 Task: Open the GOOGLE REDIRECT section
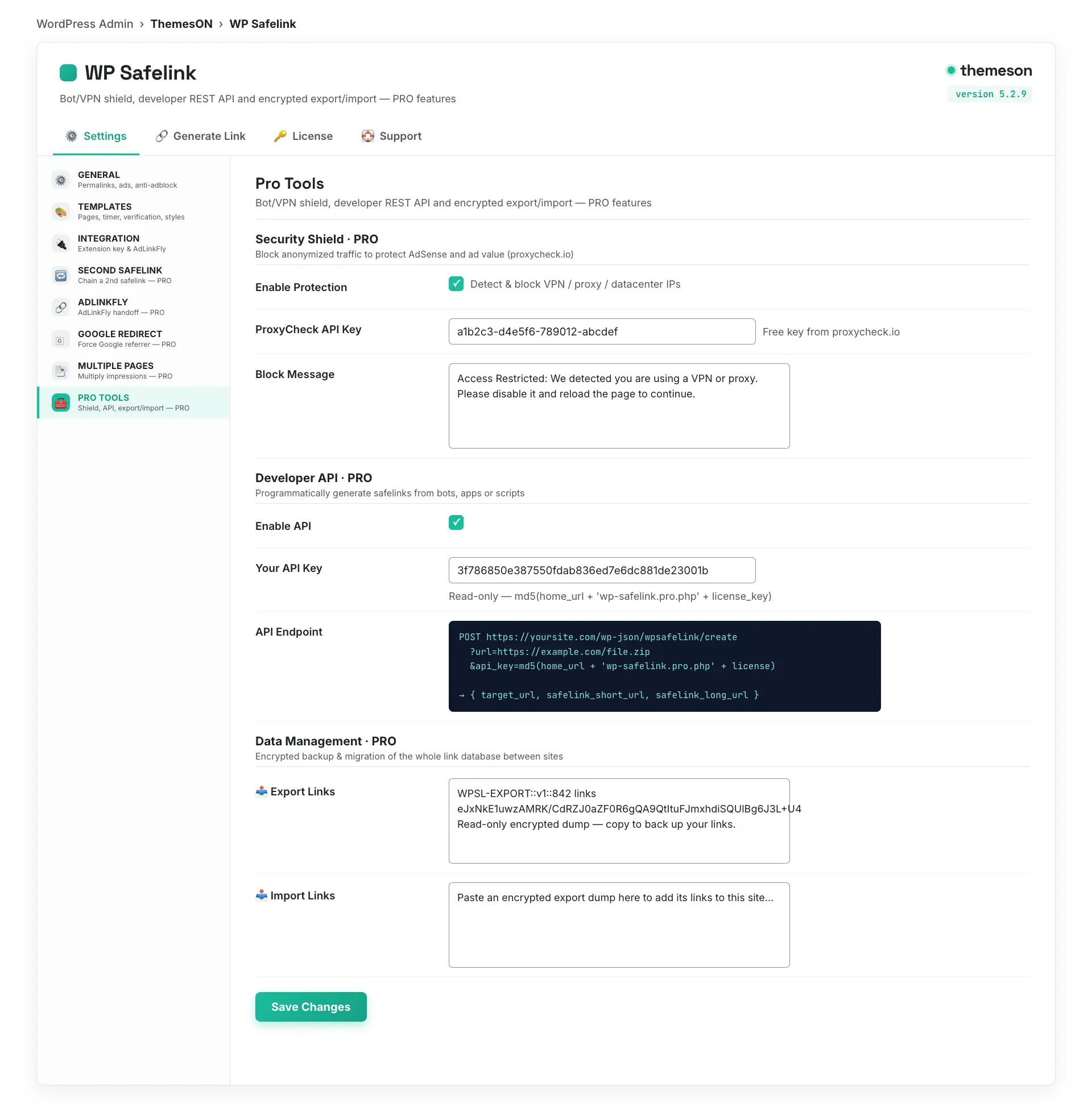coord(134,339)
